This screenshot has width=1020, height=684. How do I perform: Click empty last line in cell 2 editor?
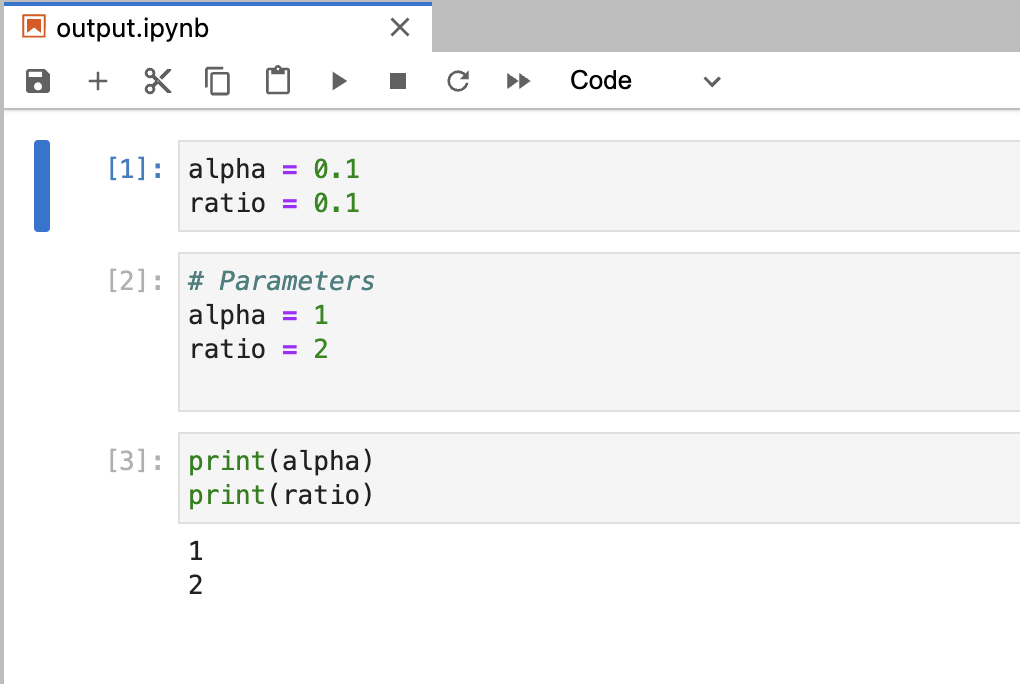598,383
